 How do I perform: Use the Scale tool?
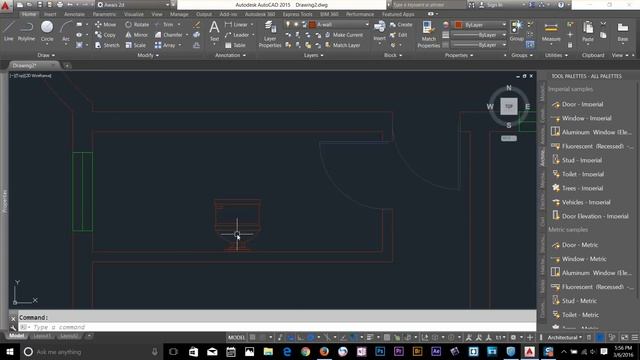(136, 45)
